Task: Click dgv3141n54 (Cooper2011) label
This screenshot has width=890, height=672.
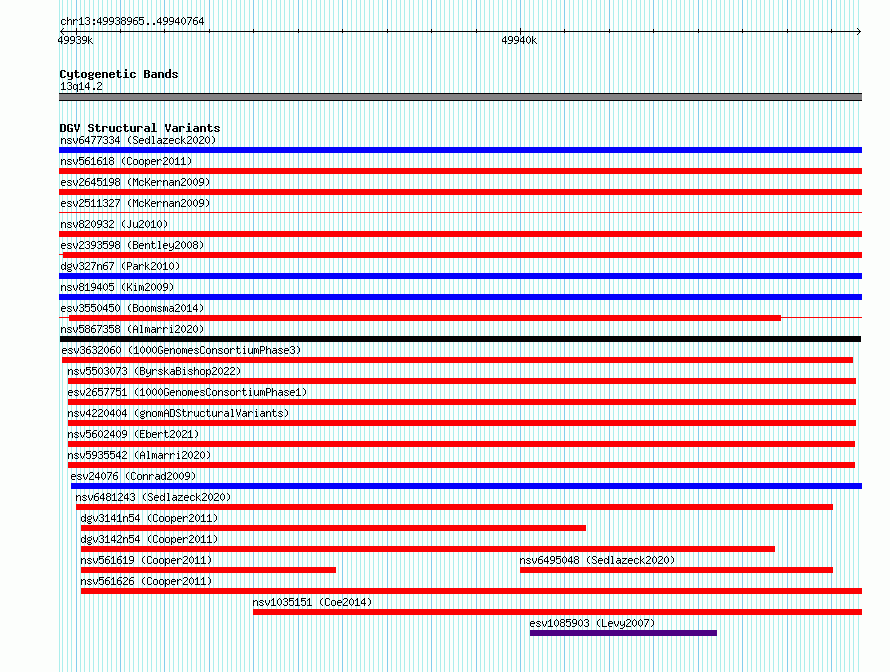Action: tap(149, 518)
